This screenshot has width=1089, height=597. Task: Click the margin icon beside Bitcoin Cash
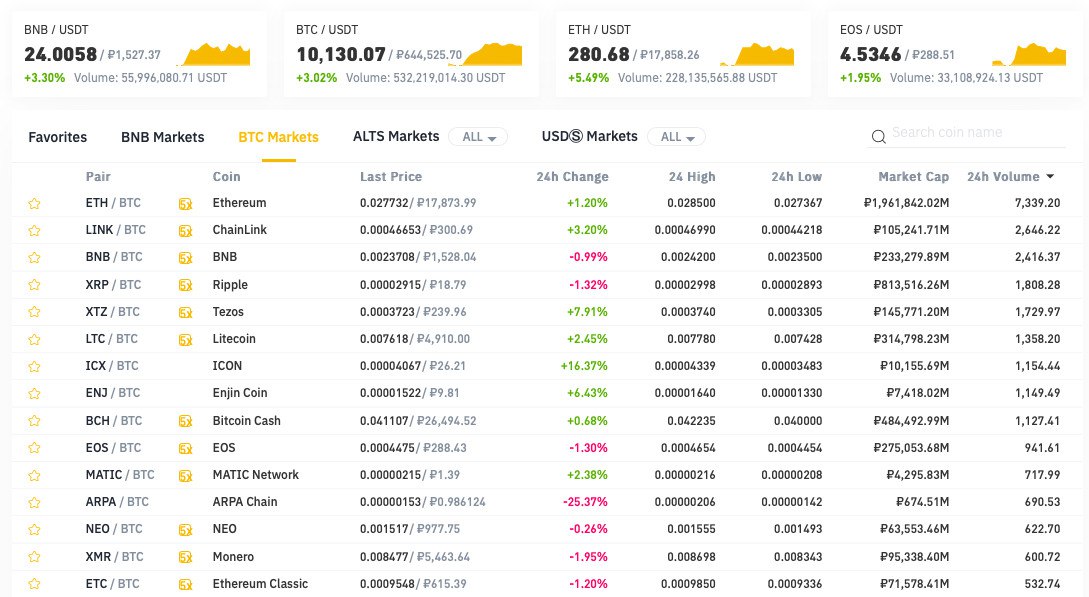click(185, 421)
